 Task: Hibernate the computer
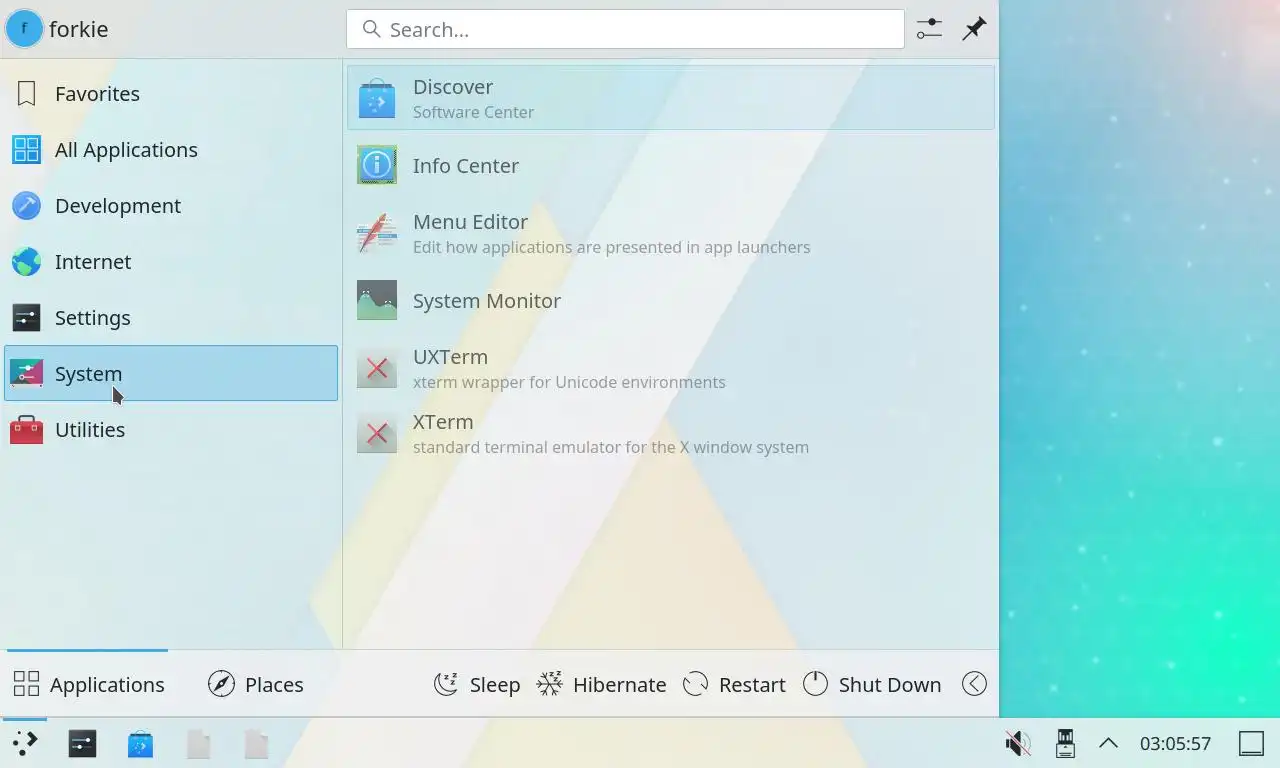[601, 684]
